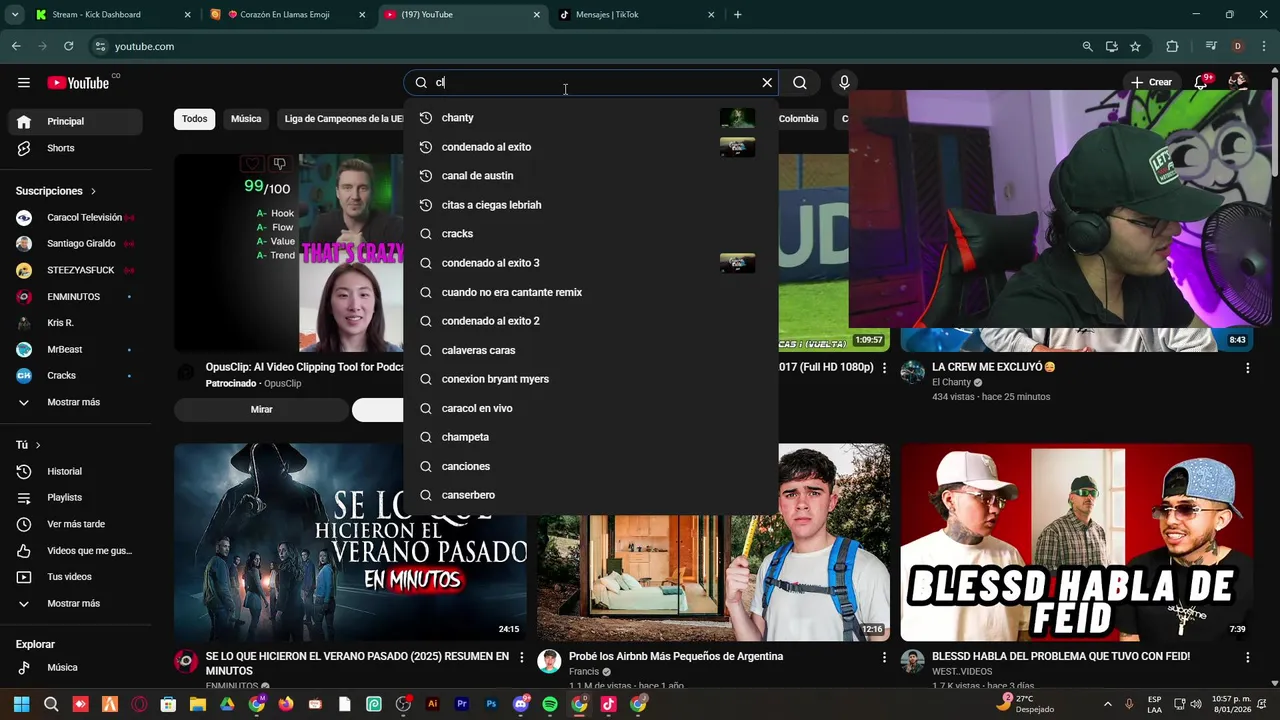
Task: Open options for LA CREW ME EXCLUYÓ video
Action: pyautogui.click(x=1247, y=368)
